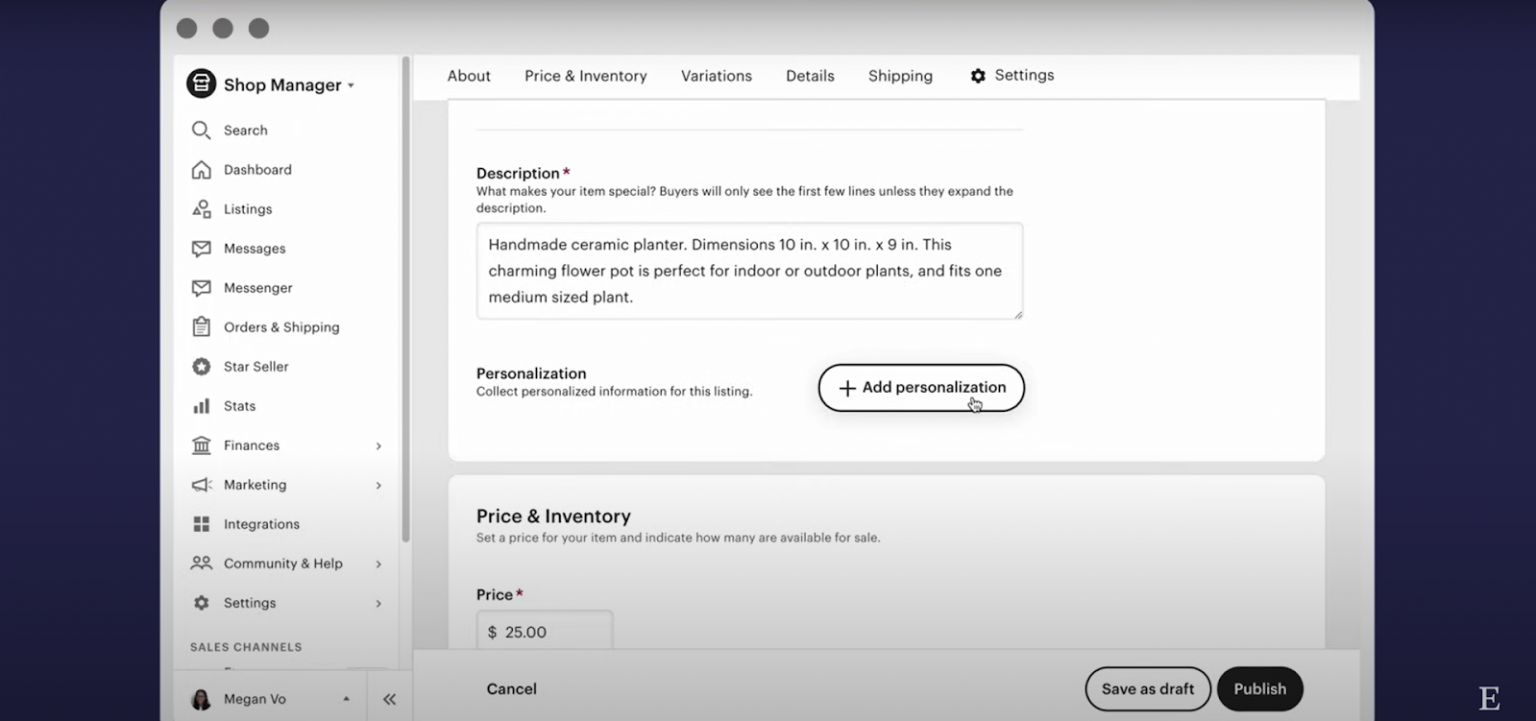Click Add personalization button

(x=921, y=388)
